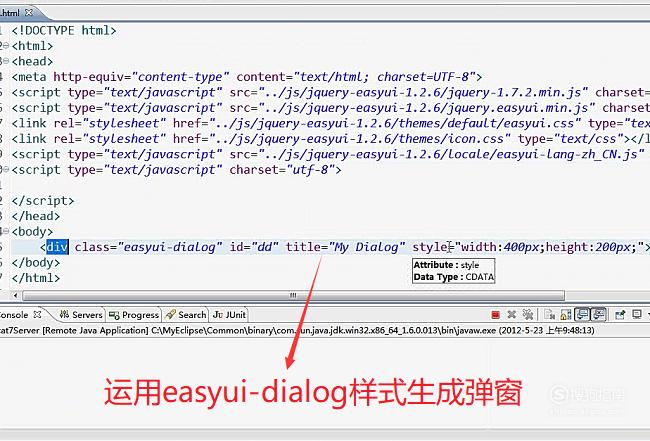Click the Remove Launch gray X icon
The image size is (650, 441).
(x=512, y=315)
